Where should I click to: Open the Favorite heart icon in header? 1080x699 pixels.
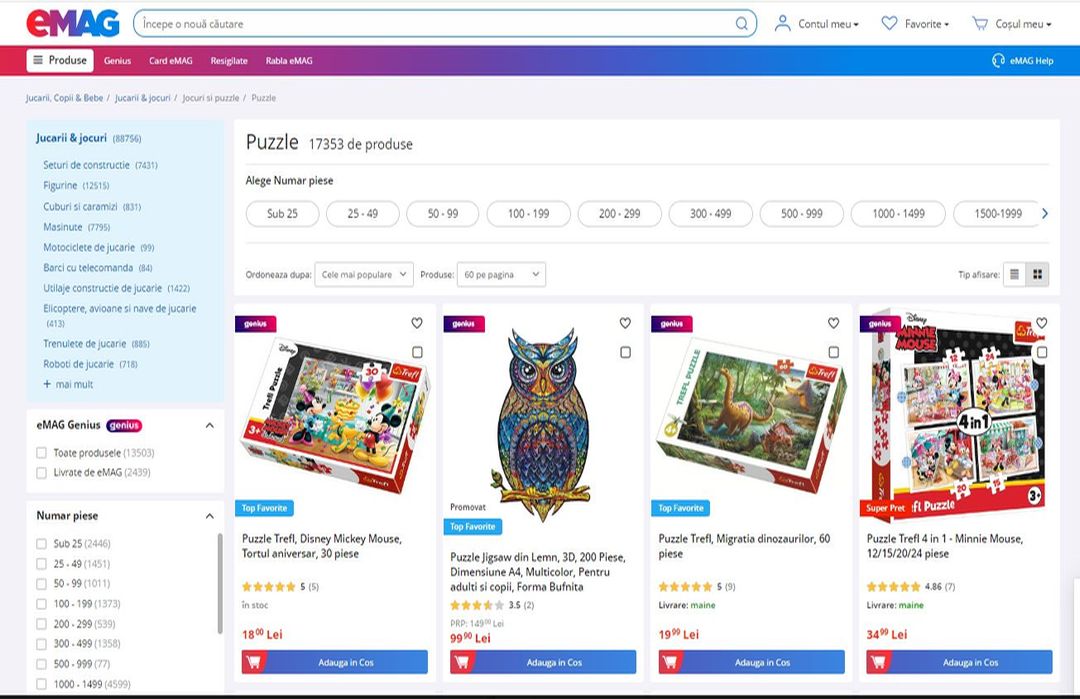coord(889,23)
